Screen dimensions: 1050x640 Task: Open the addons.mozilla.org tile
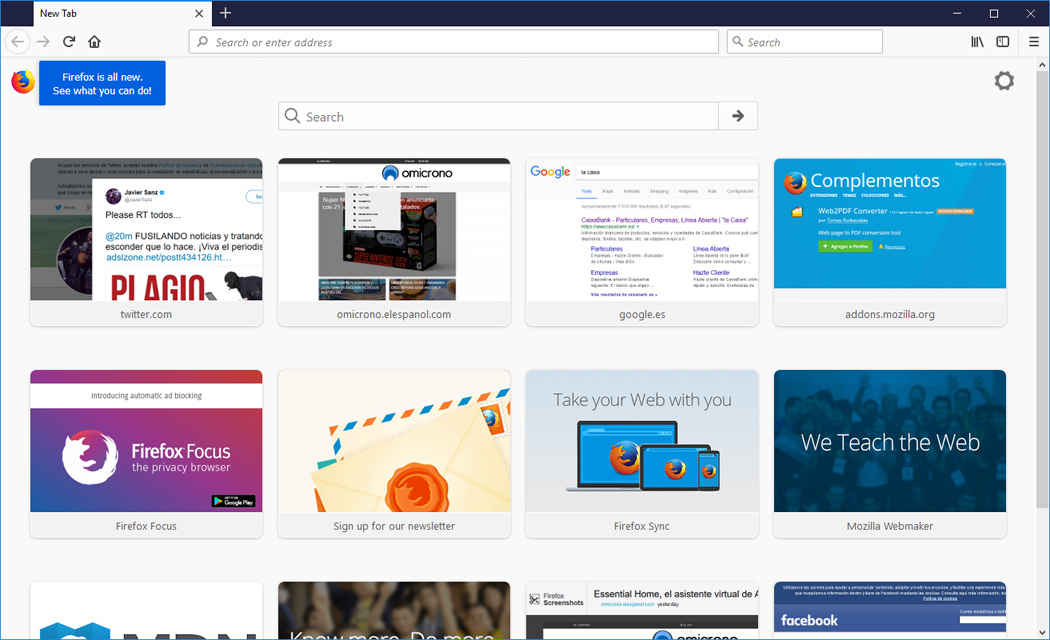[x=889, y=240]
